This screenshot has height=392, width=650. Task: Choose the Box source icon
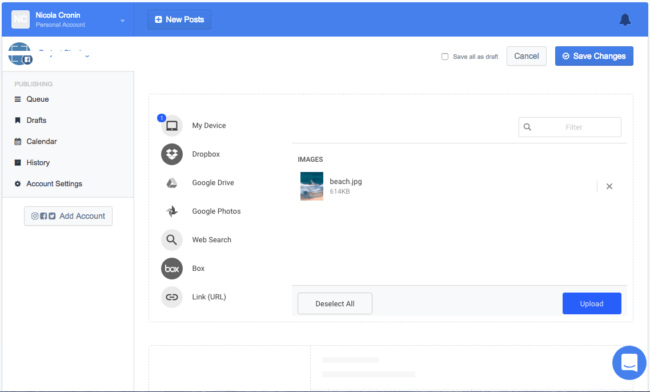click(x=172, y=269)
